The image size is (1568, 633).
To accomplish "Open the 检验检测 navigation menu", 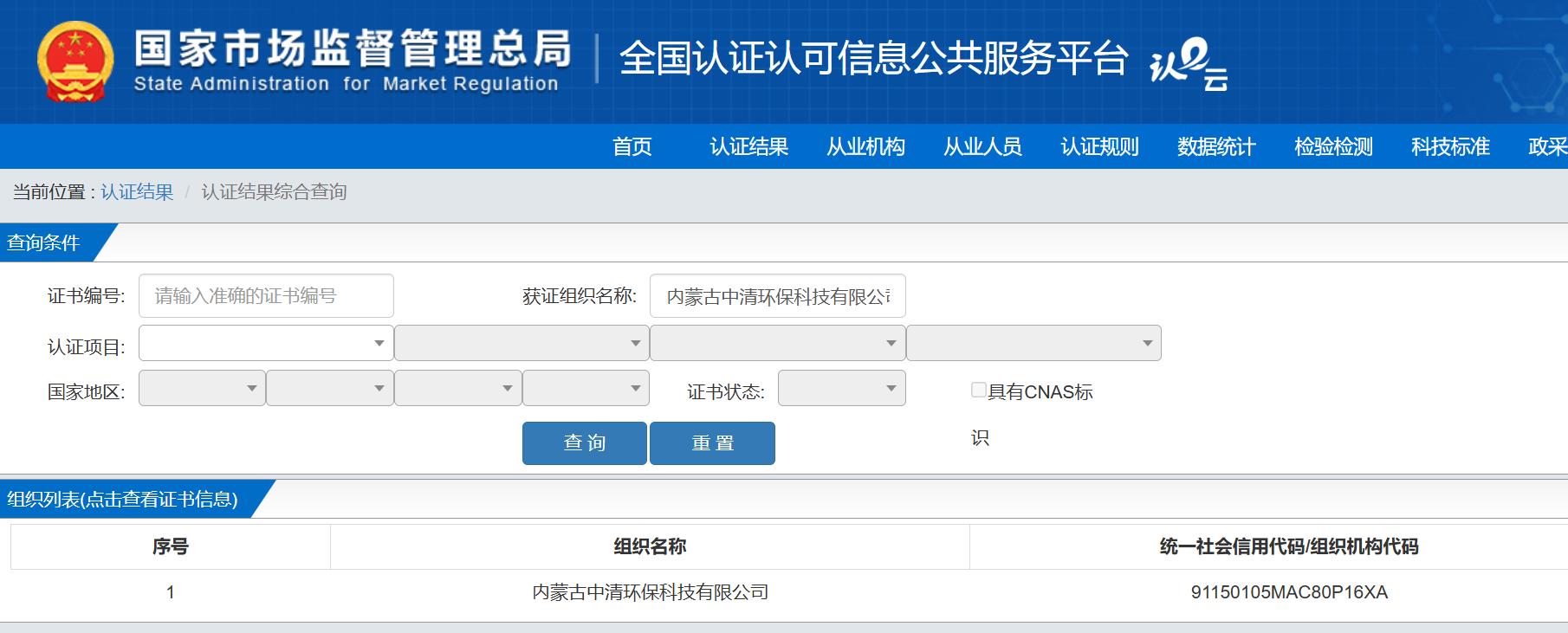I will (x=1334, y=146).
